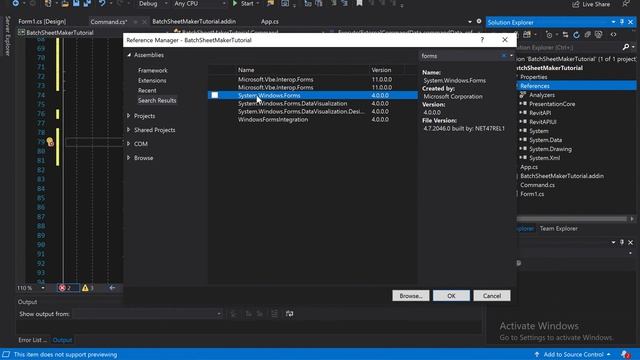This screenshot has height=360, width=640.
Task: Click Cancel in Reference Manager
Action: tap(491, 296)
